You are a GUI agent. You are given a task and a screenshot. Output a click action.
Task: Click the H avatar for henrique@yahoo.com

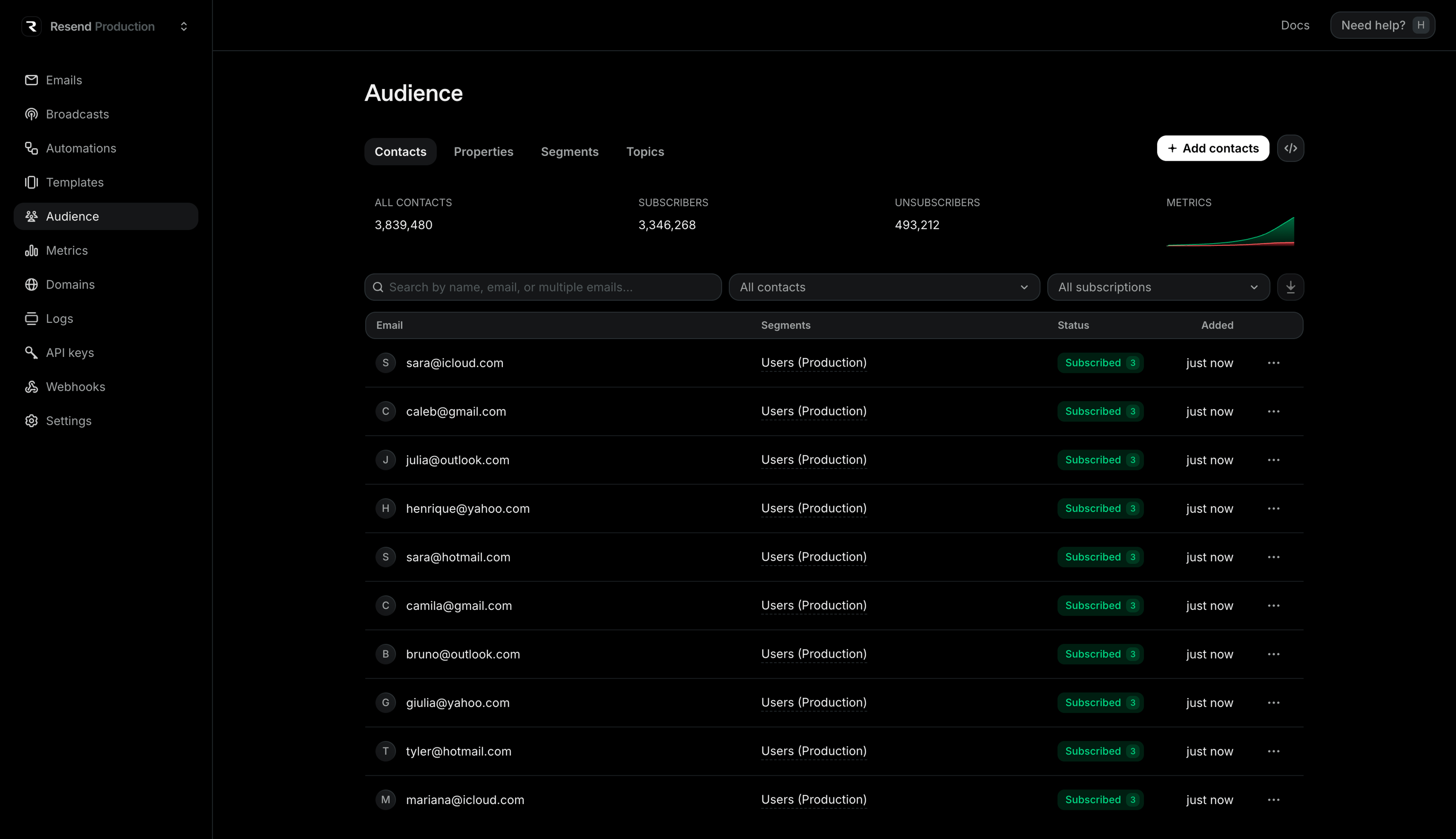(x=385, y=508)
